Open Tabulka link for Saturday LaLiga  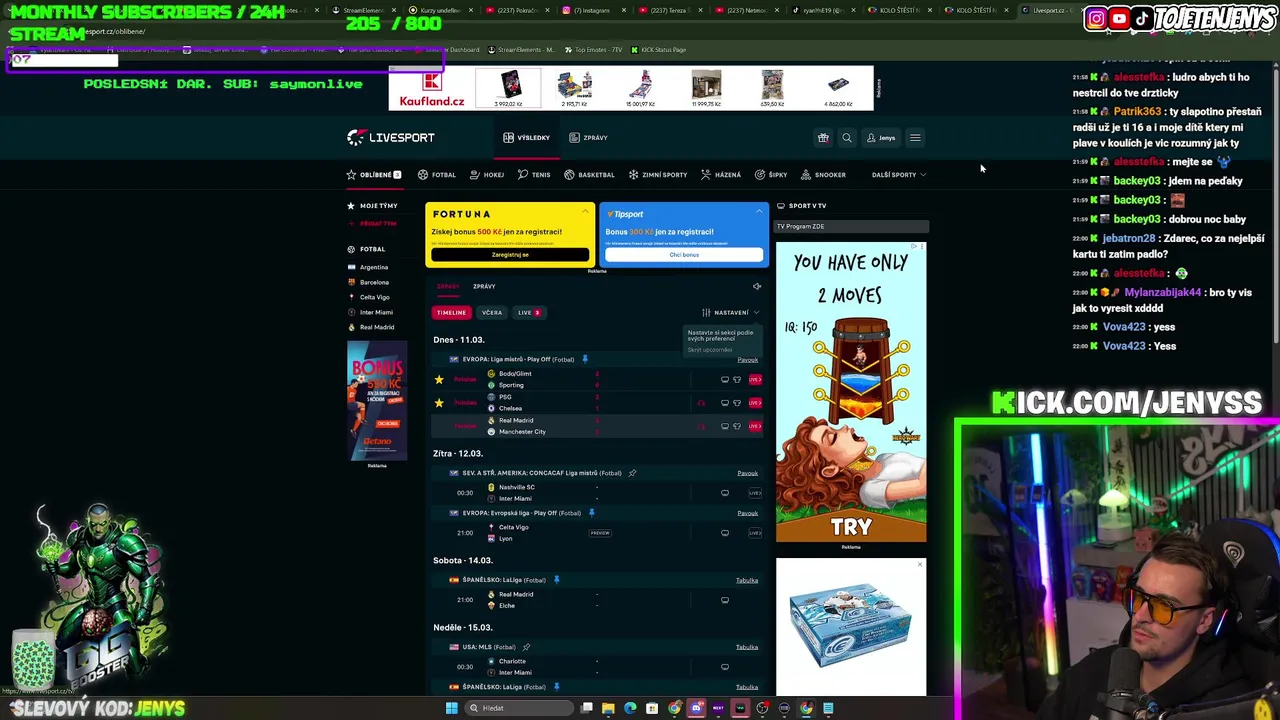coord(747,580)
